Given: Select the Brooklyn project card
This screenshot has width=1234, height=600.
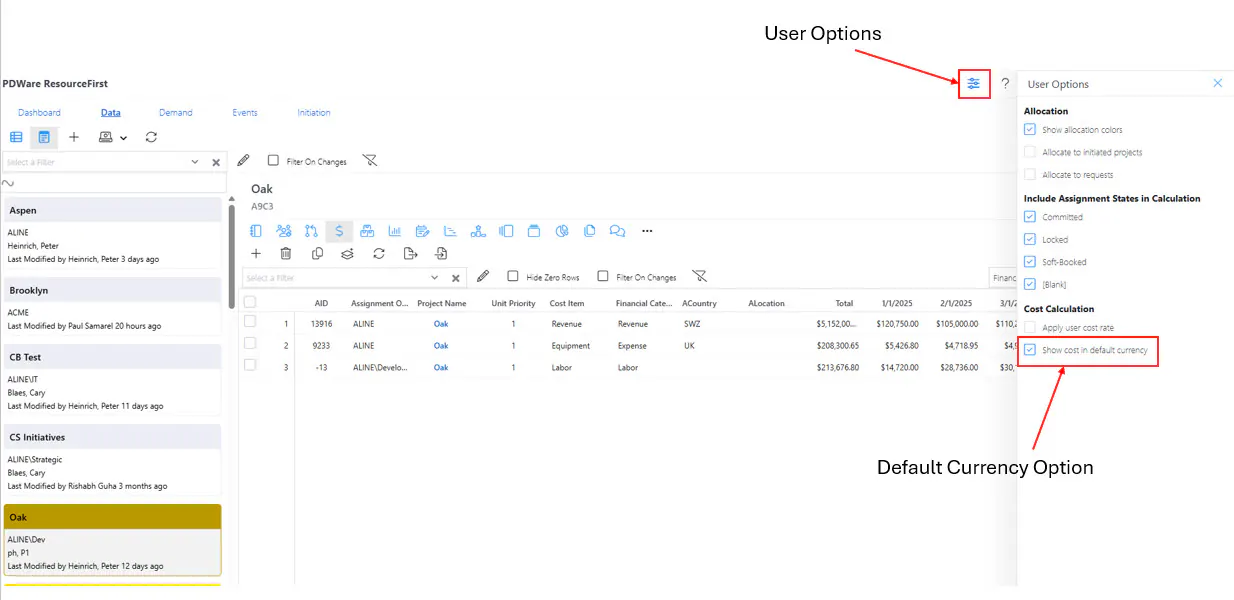Looking at the screenshot, I should click(x=112, y=306).
